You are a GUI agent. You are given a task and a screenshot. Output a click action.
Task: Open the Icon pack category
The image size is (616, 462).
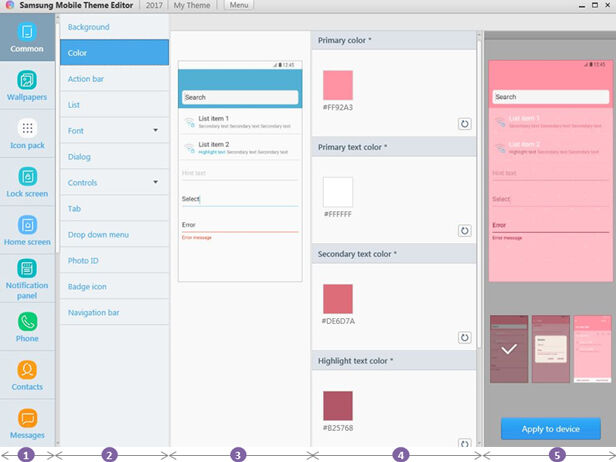pos(27,134)
